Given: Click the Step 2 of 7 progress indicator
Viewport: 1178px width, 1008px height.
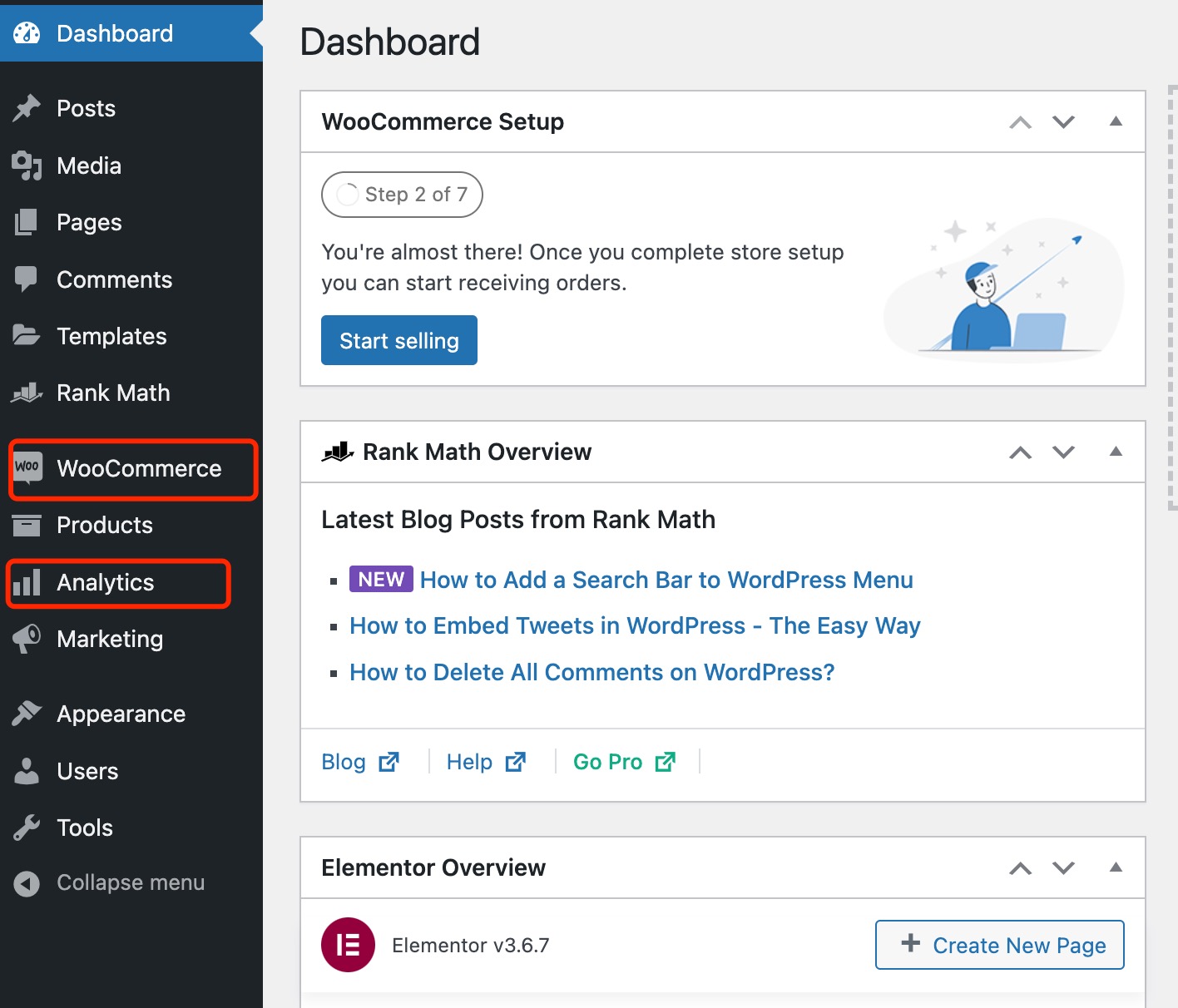Looking at the screenshot, I should point(402,195).
